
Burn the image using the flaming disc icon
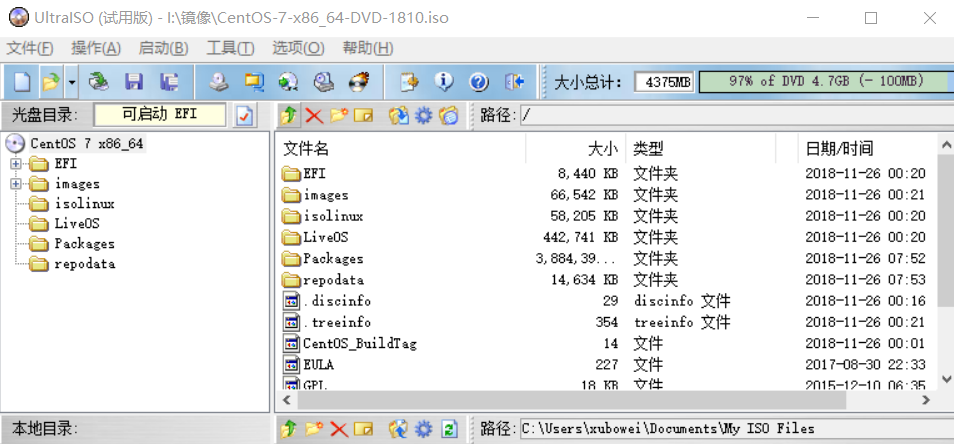(x=359, y=82)
